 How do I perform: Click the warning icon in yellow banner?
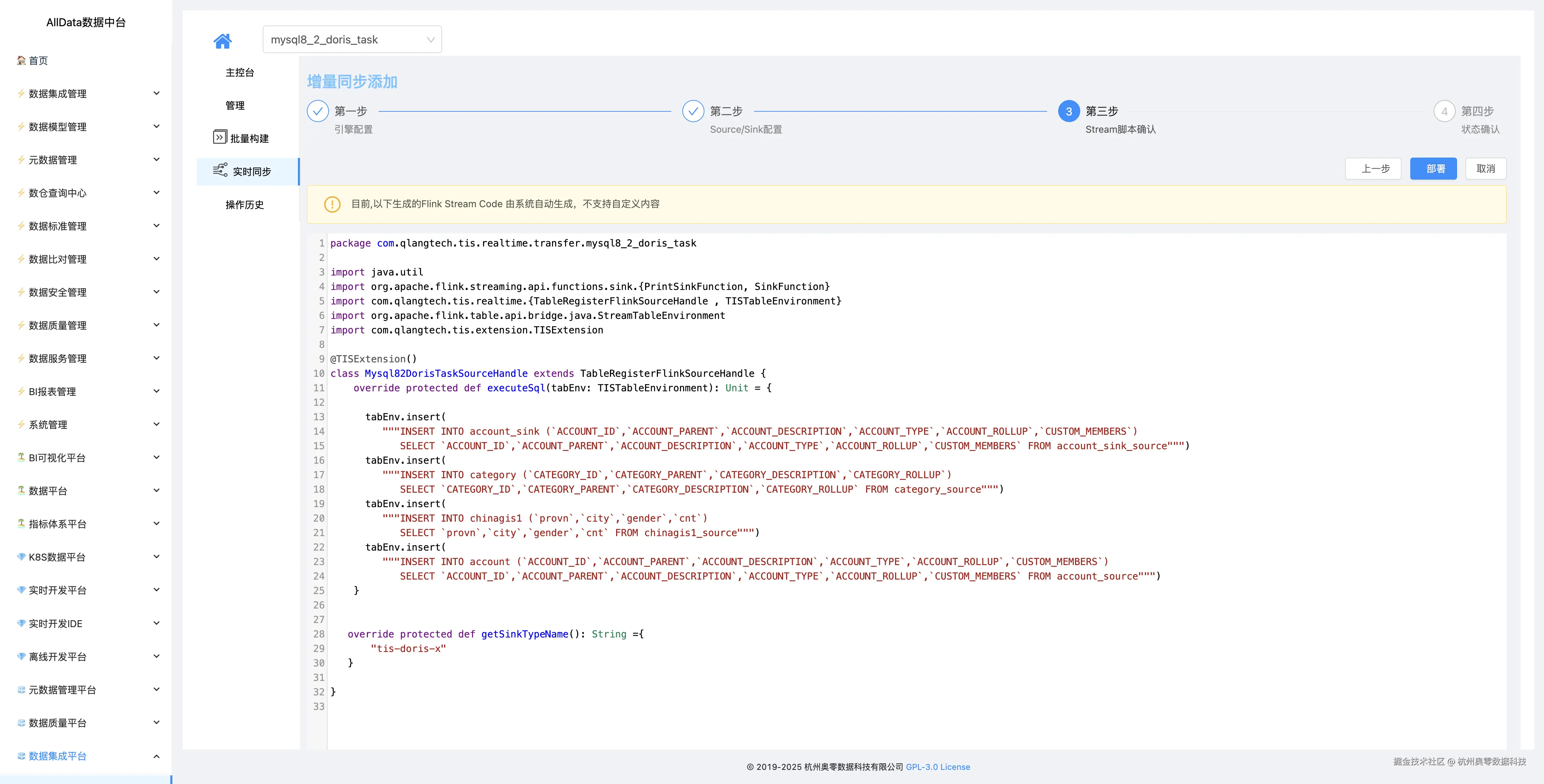pyautogui.click(x=332, y=204)
